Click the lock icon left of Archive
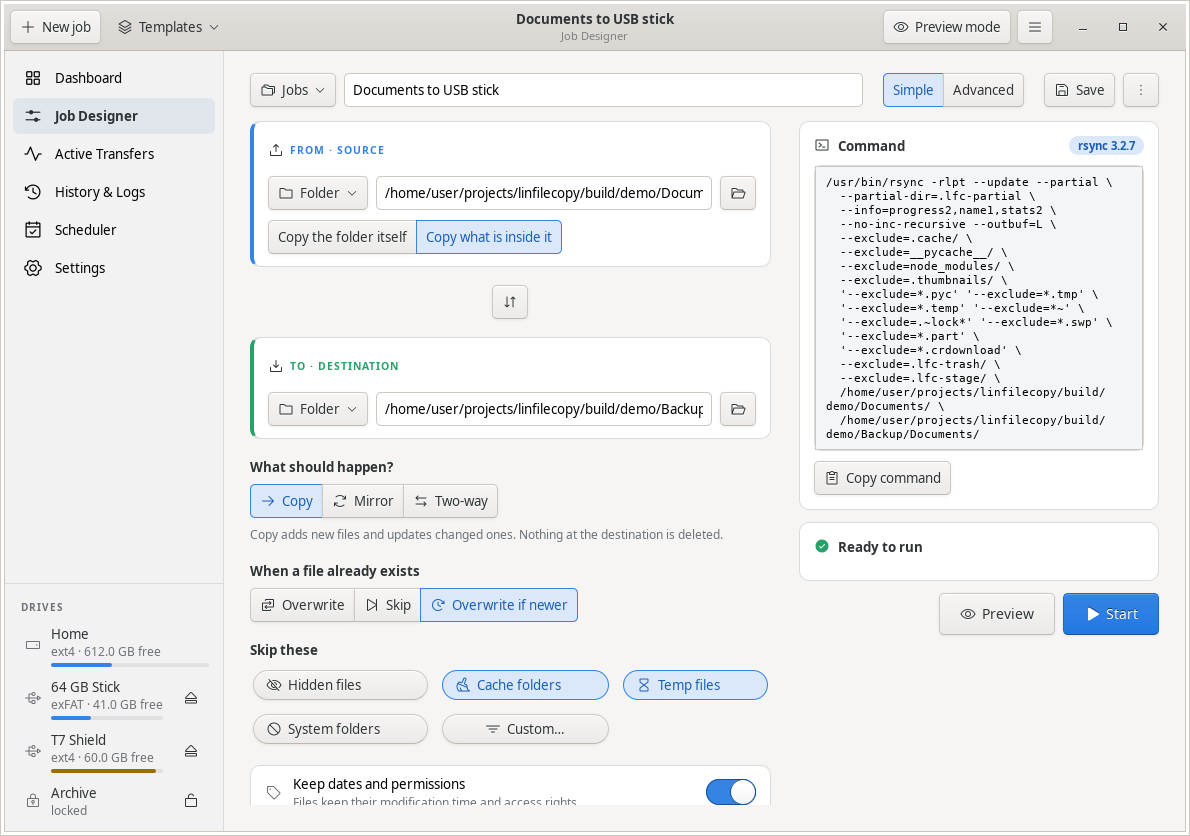 pos(33,801)
